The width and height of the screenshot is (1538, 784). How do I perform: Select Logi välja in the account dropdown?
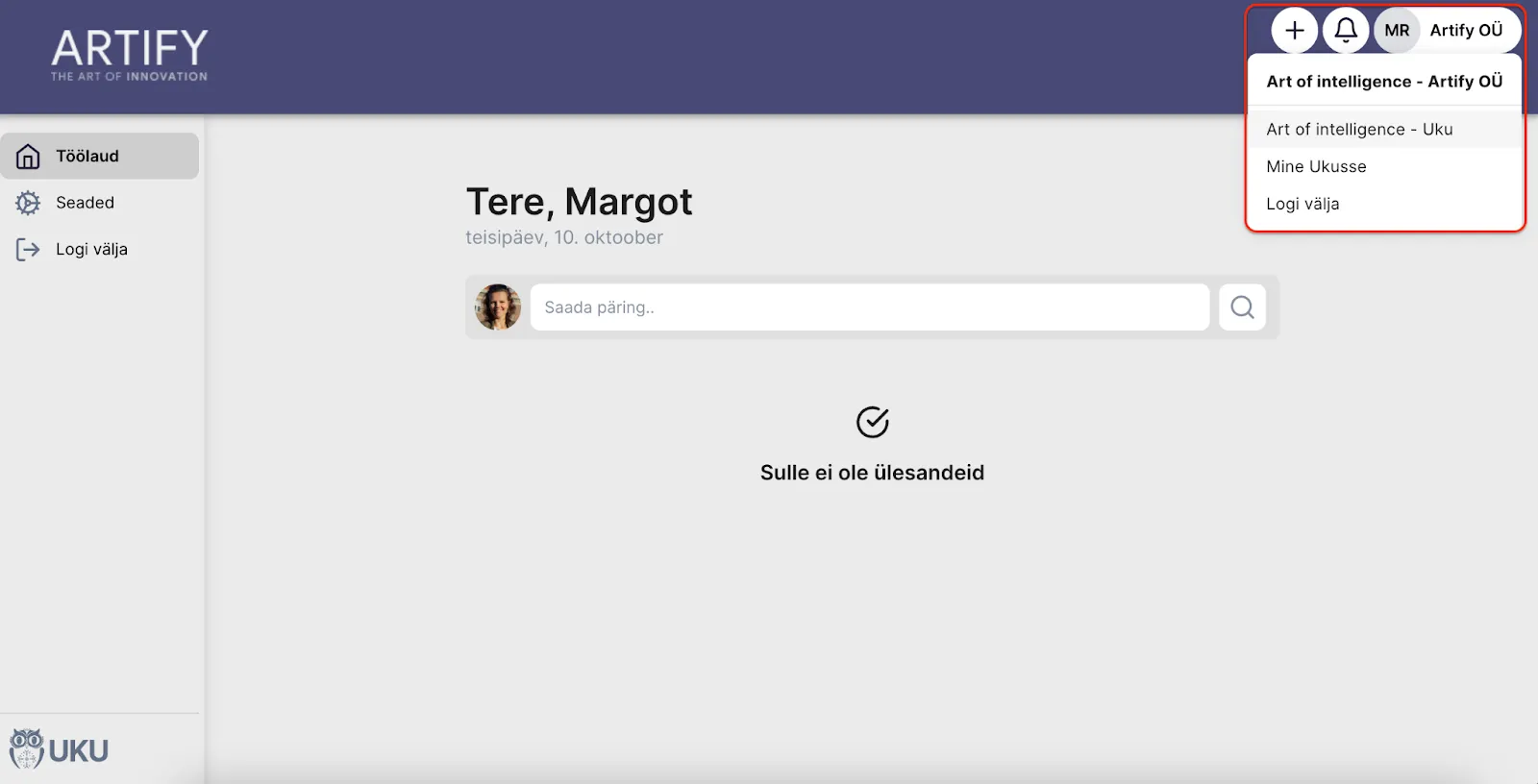click(x=1302, y=204)
